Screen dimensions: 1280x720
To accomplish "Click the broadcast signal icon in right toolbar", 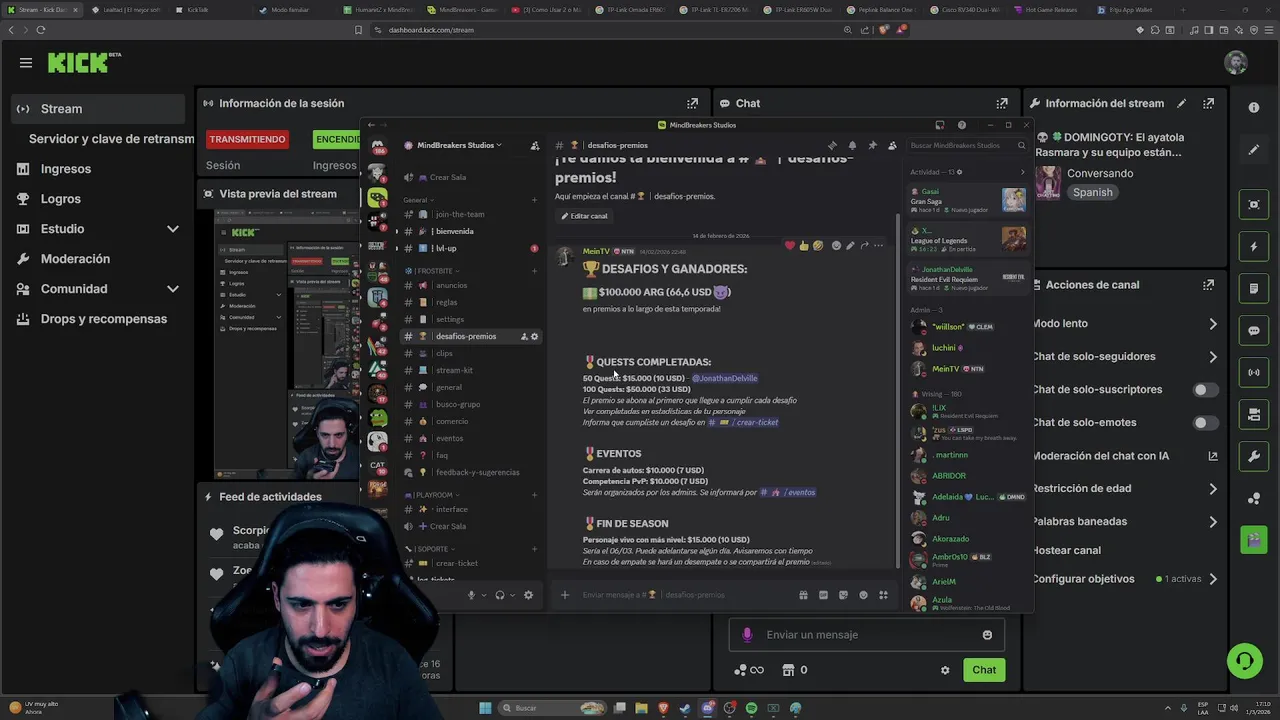I will coord(1254,373).
